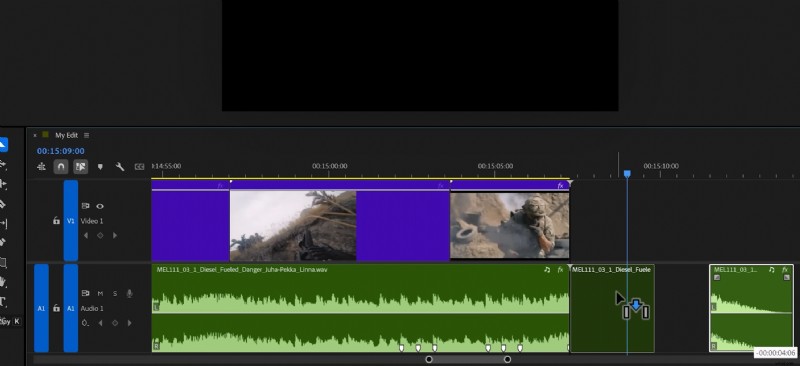Select the Rectangle tool
Screen dimensions: 800x366
pos(3,262)
